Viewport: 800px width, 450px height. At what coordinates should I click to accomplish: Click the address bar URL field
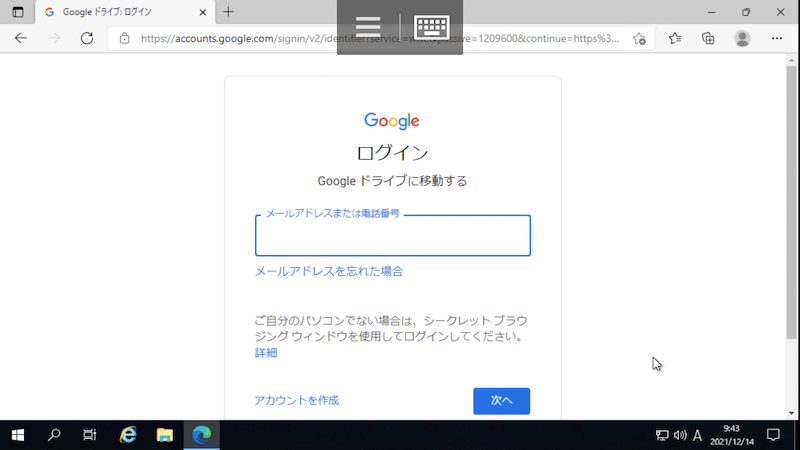380,38
